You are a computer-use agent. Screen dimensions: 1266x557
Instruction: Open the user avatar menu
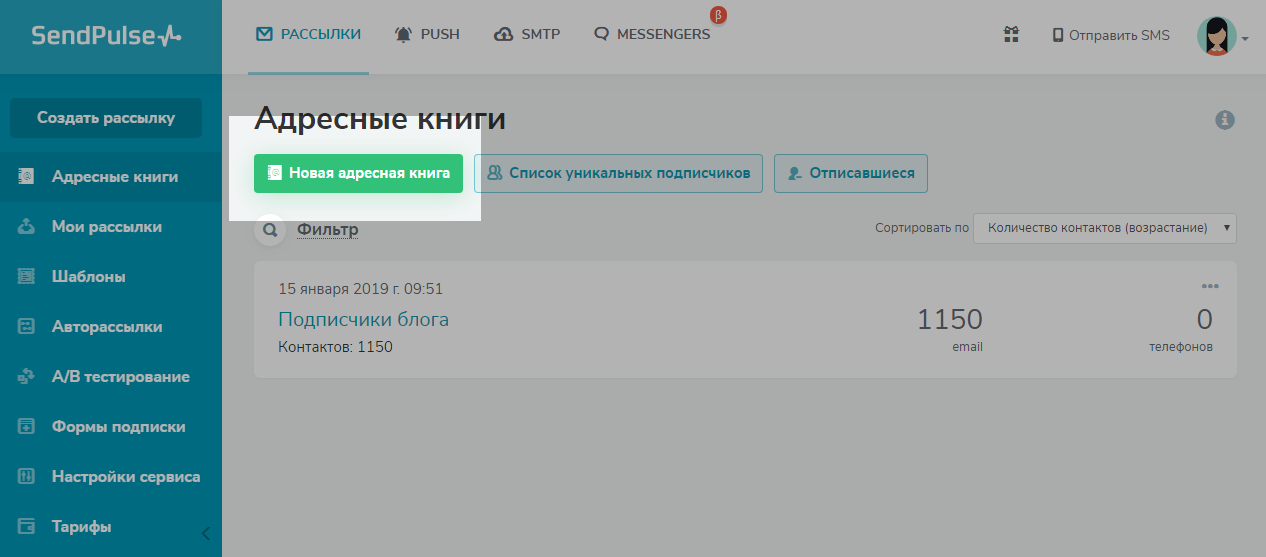coord(1222,36)
